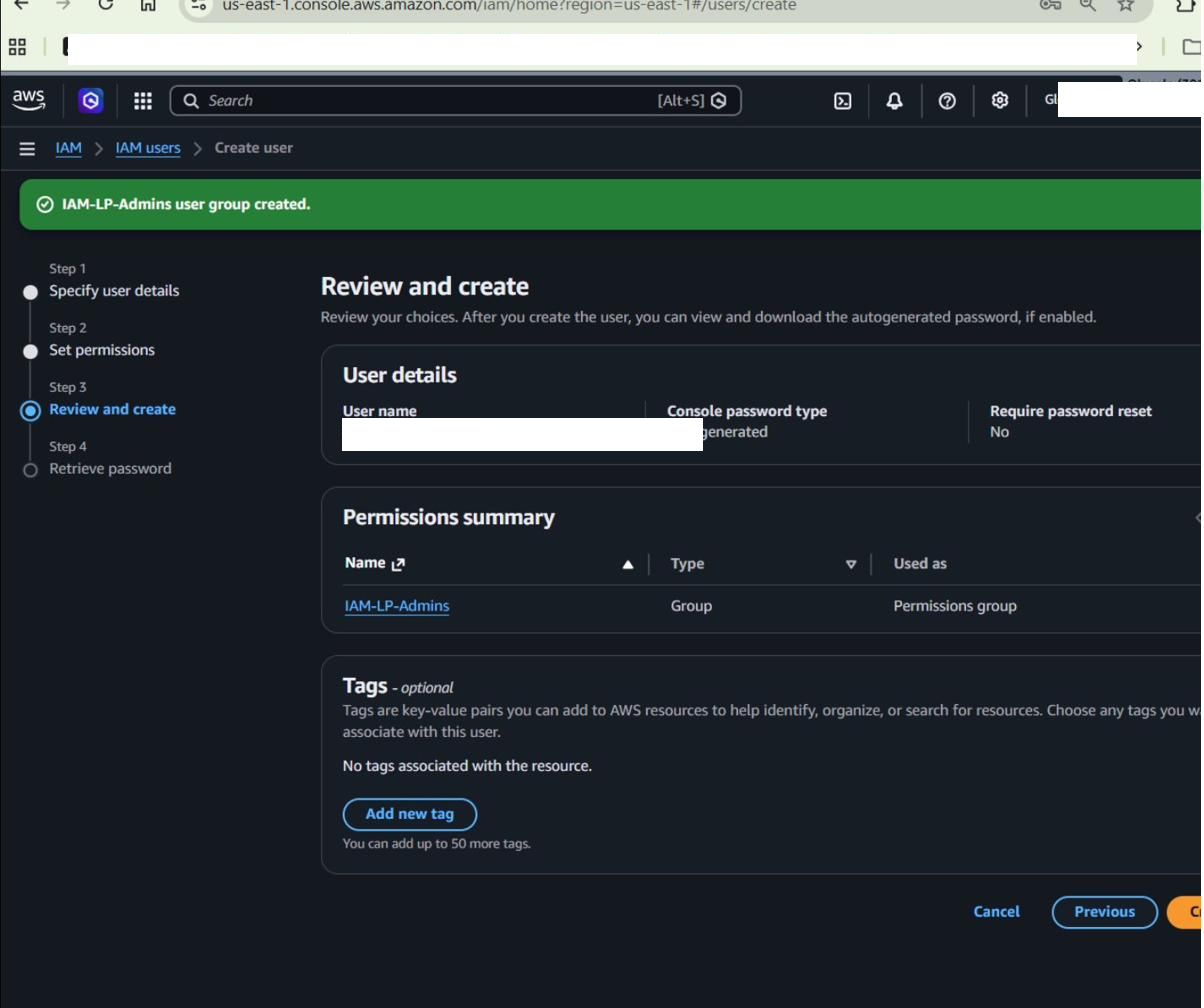
Task: Open the purple Amazon Q assistant icon
Action: 91,100
